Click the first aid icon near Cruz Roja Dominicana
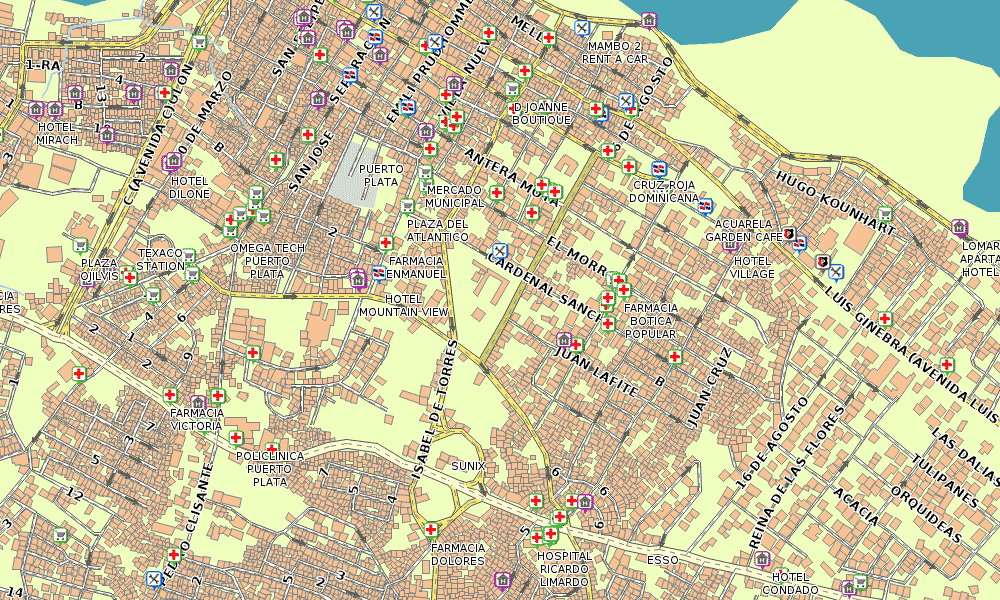The height and width of the screenshot is (600, 1000). coord(628,166)
